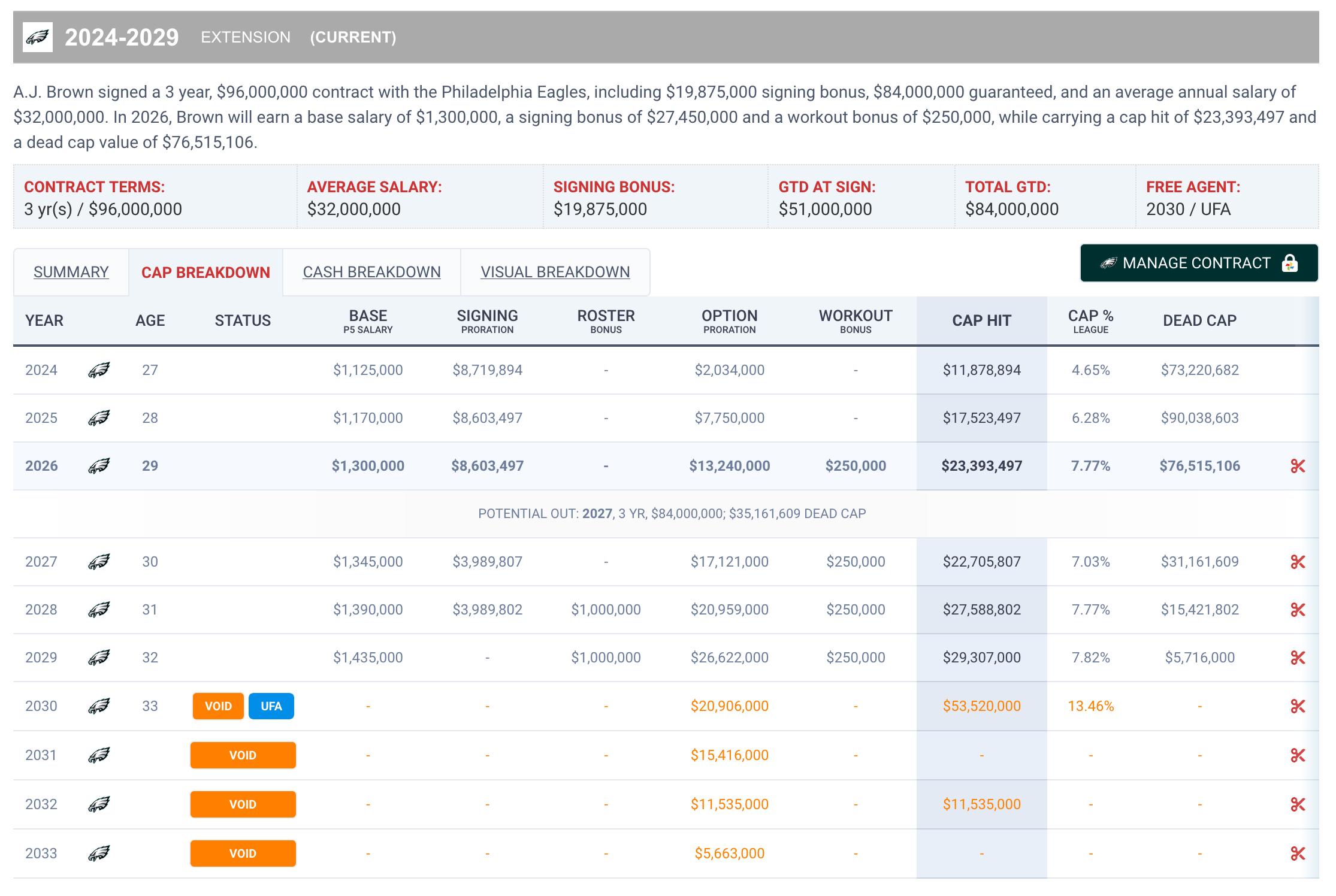Click the Eagles logo in the 2024 row

pos(99,370)
